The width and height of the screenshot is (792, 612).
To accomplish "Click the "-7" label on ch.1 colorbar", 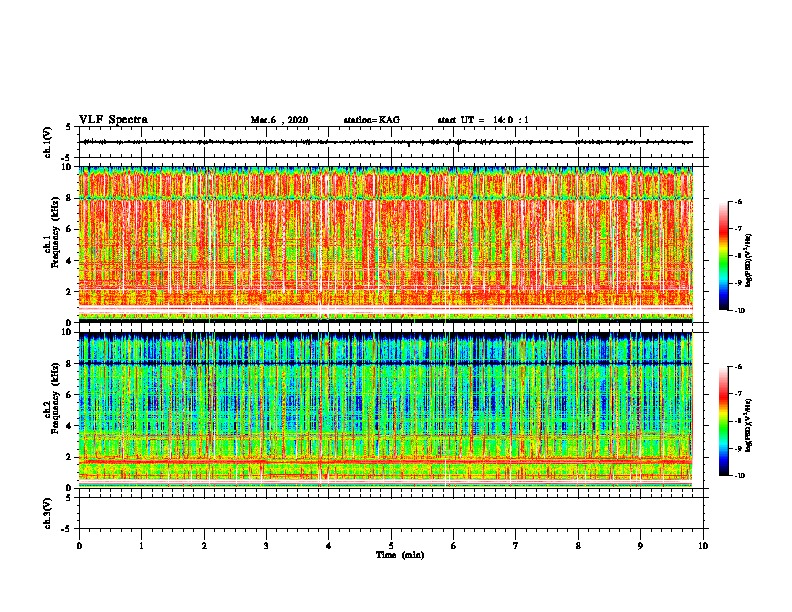I will [x=737, y=229].
